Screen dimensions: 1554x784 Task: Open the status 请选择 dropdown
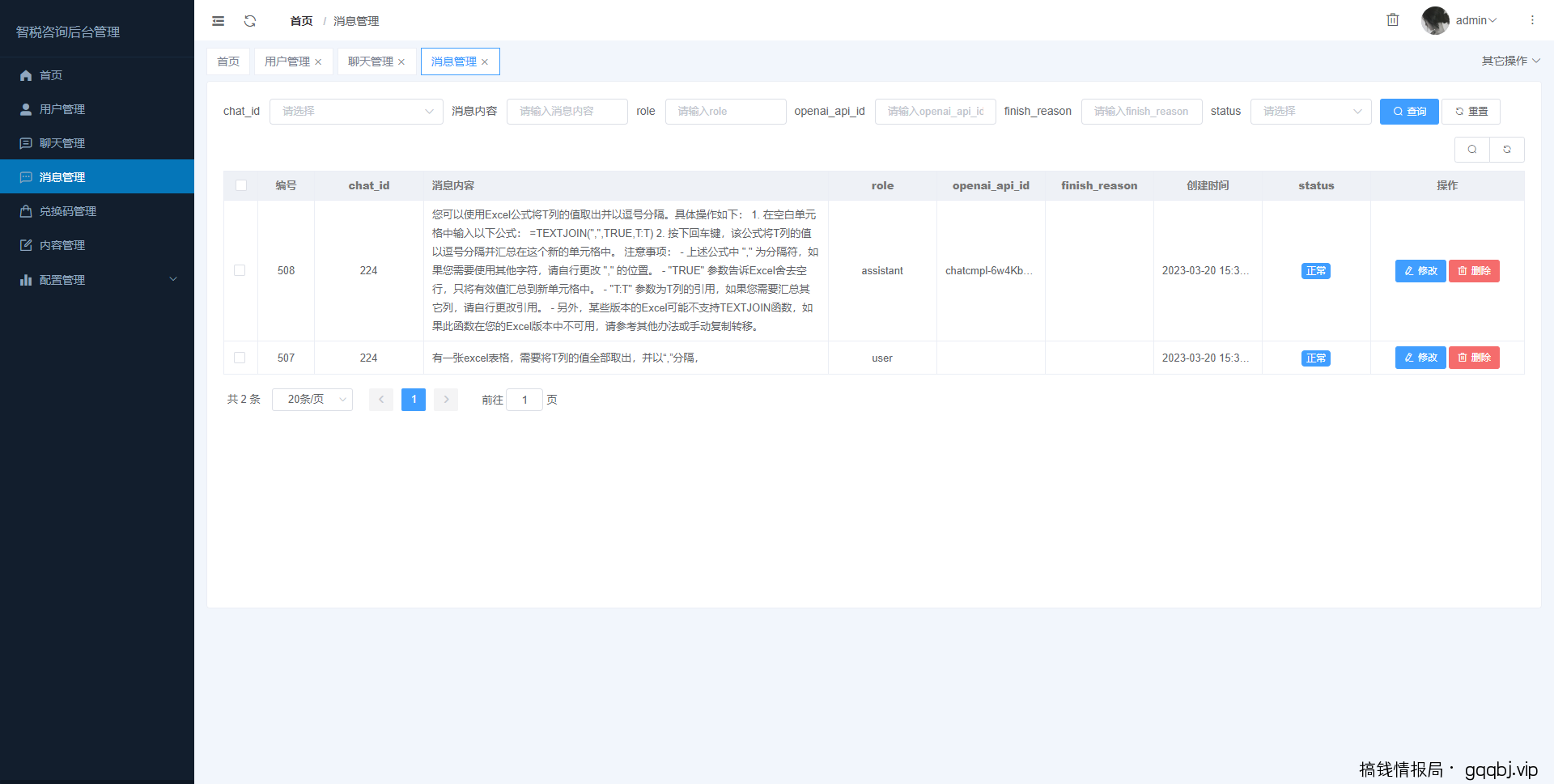click(1310, 111)
